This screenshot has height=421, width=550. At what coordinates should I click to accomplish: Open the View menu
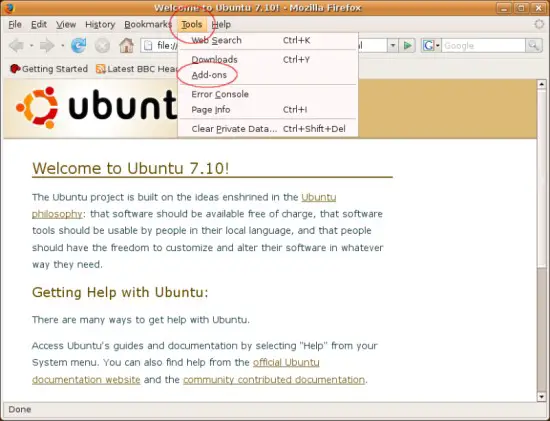66,24
